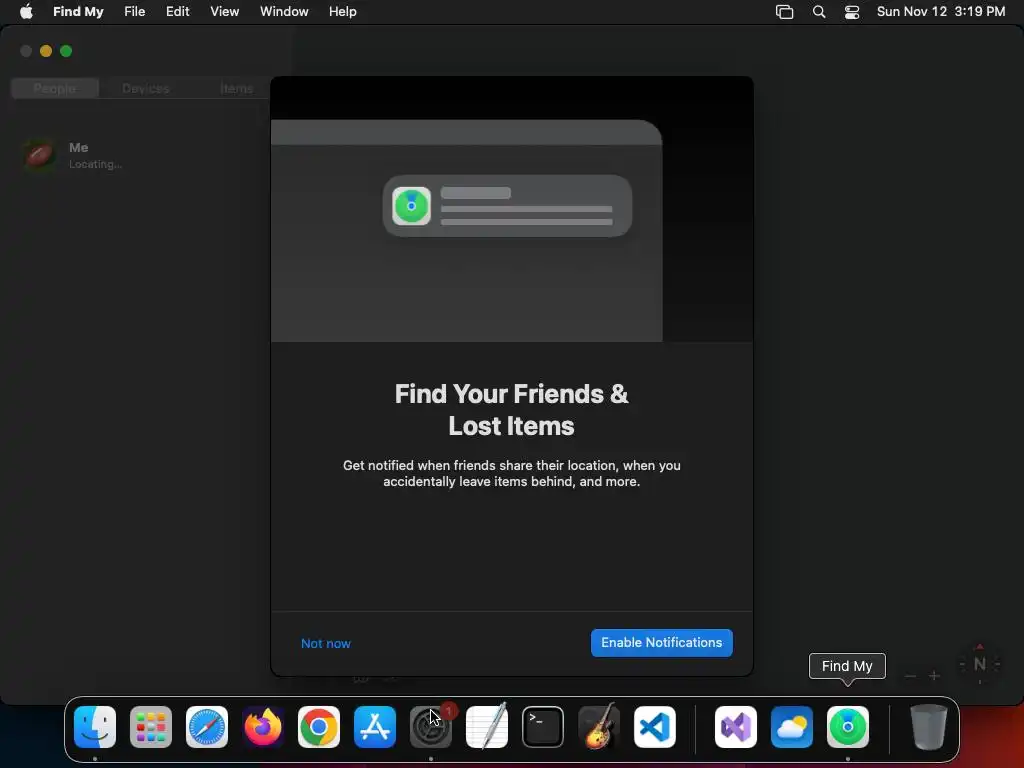The image size is (1024, 768).
Task: Click the map compass N control
Action: [x=980, y=664]
